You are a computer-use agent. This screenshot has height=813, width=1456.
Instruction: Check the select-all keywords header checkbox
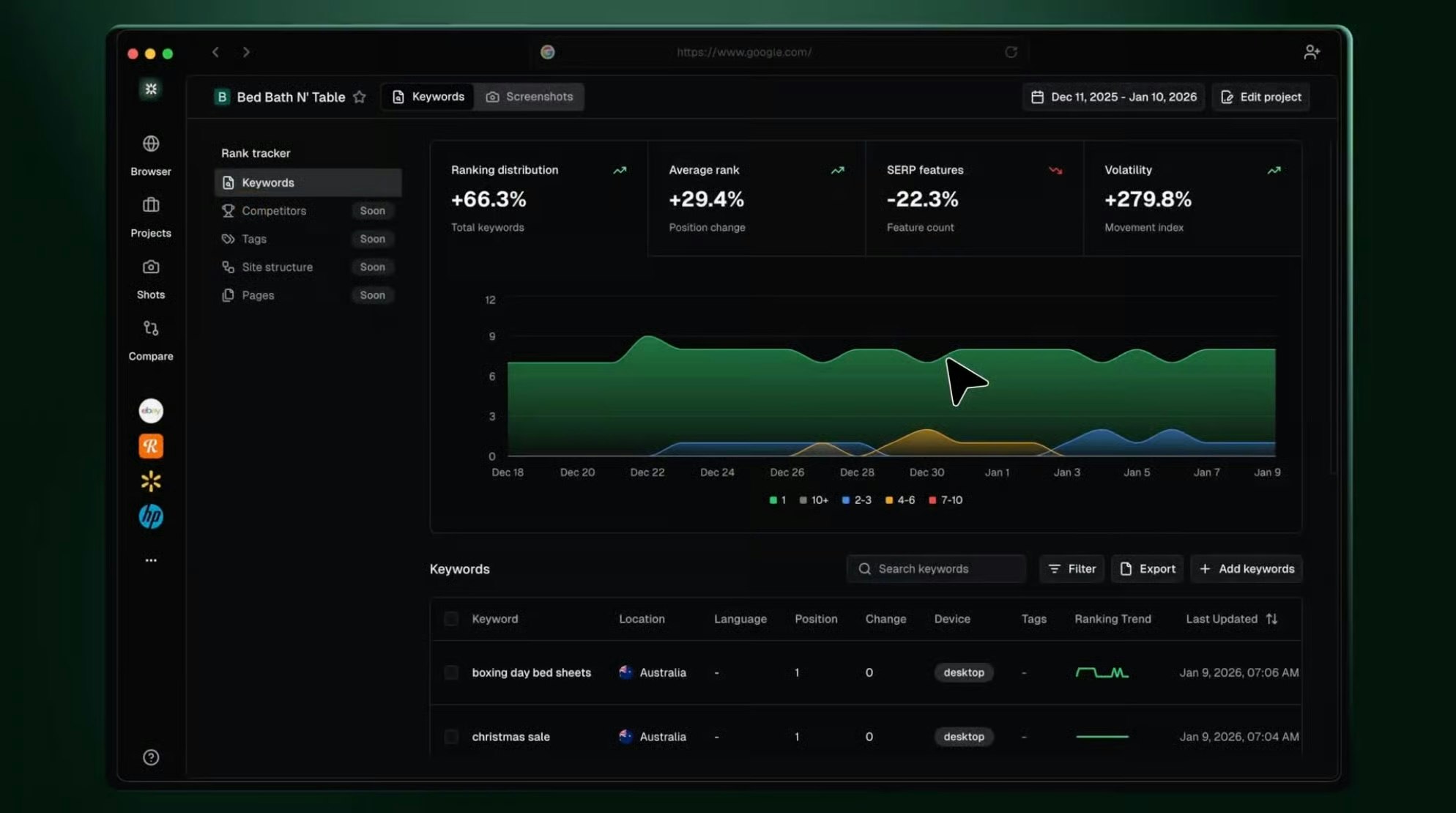tap(451, 619)
